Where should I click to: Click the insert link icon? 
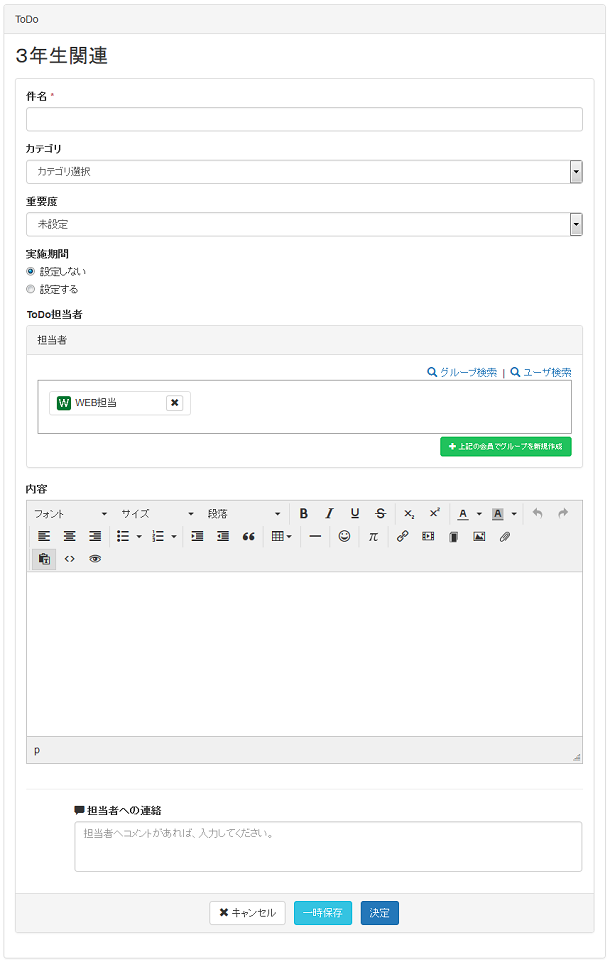[x=403, y=536]
